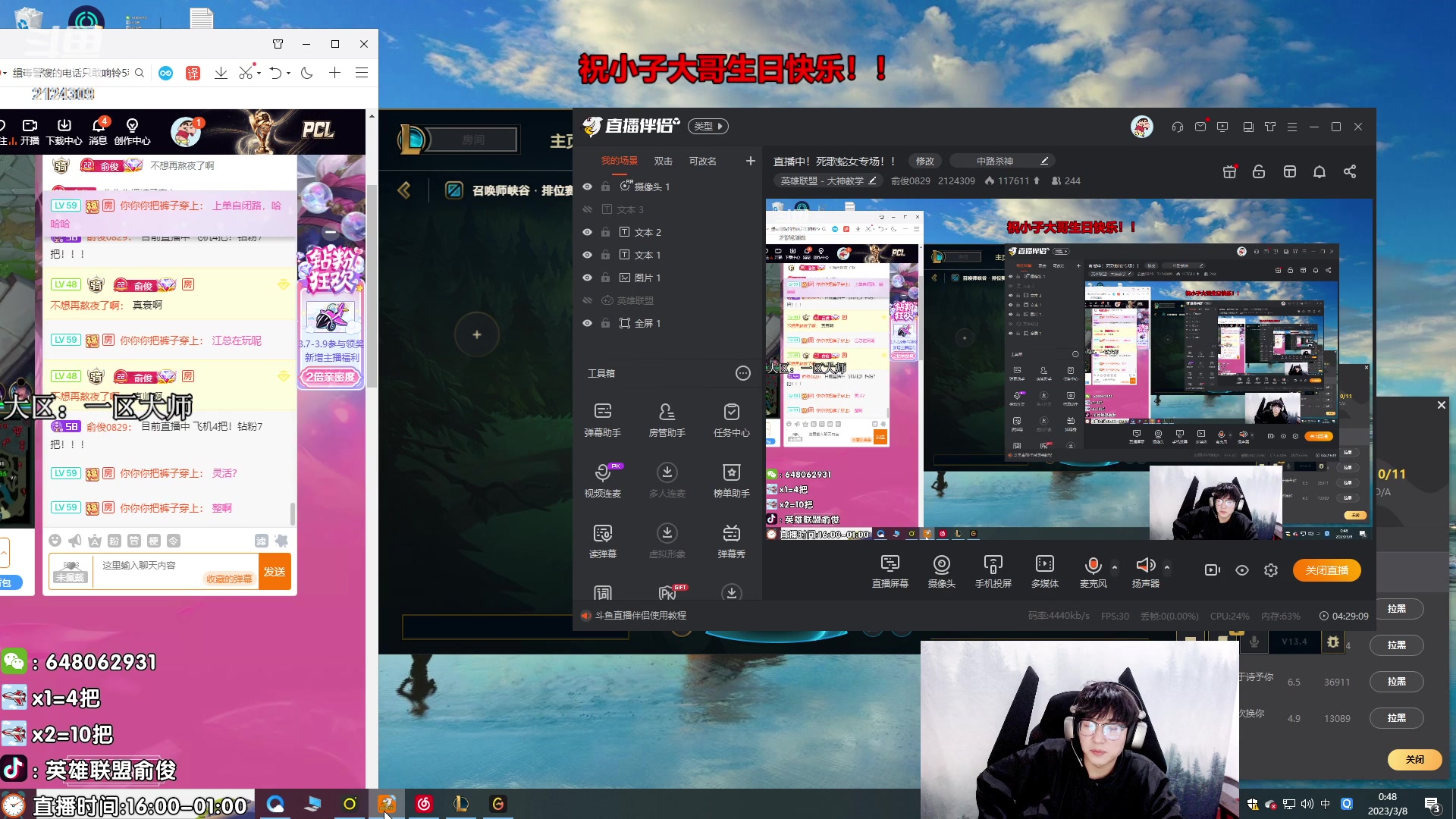
Task: Show the hidden 文本 3 source
Action: point(587,209)
